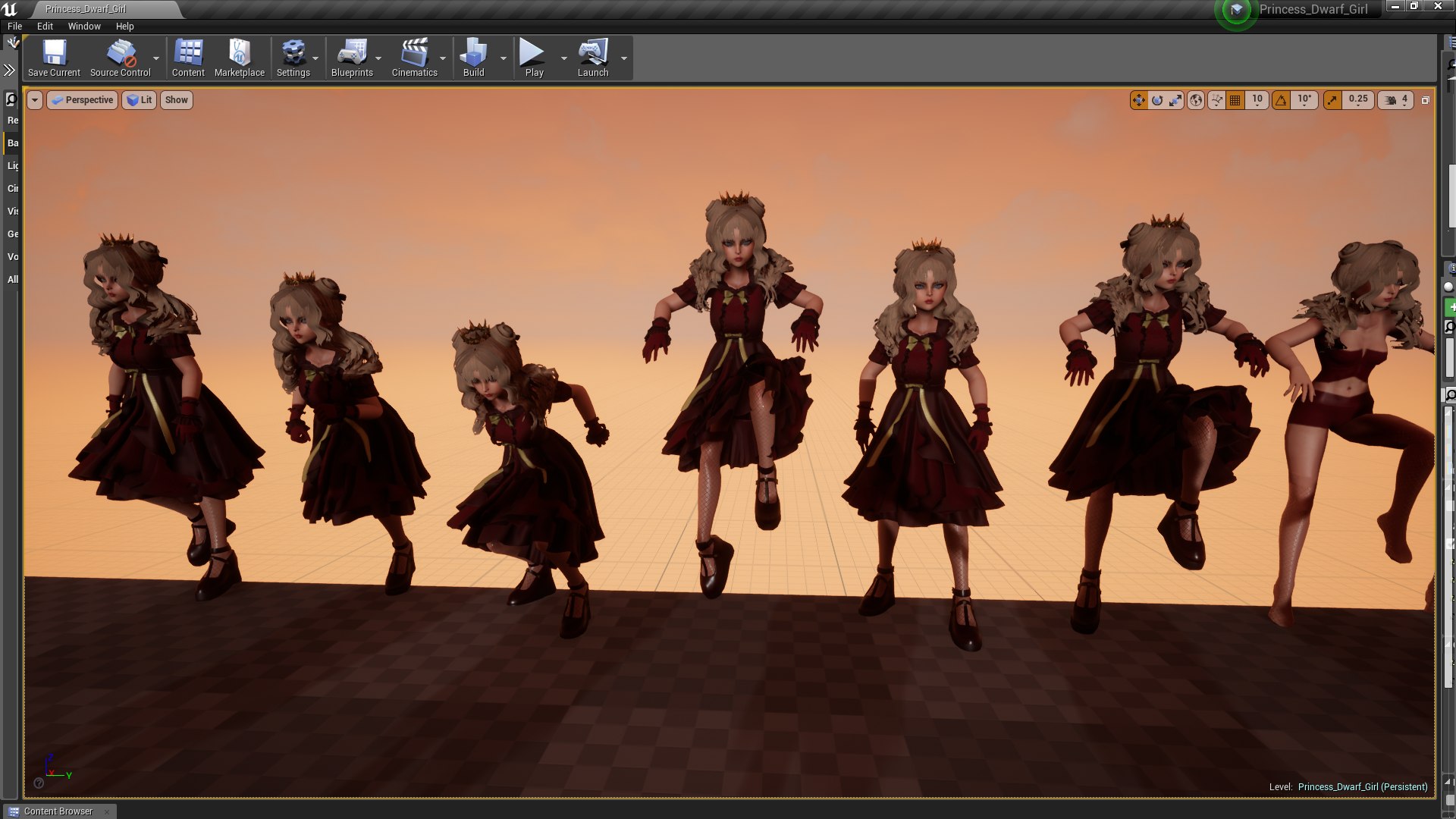1456x819 pixels.
Task: Click the Launch toolbar icon
Action: click(592, 58)
